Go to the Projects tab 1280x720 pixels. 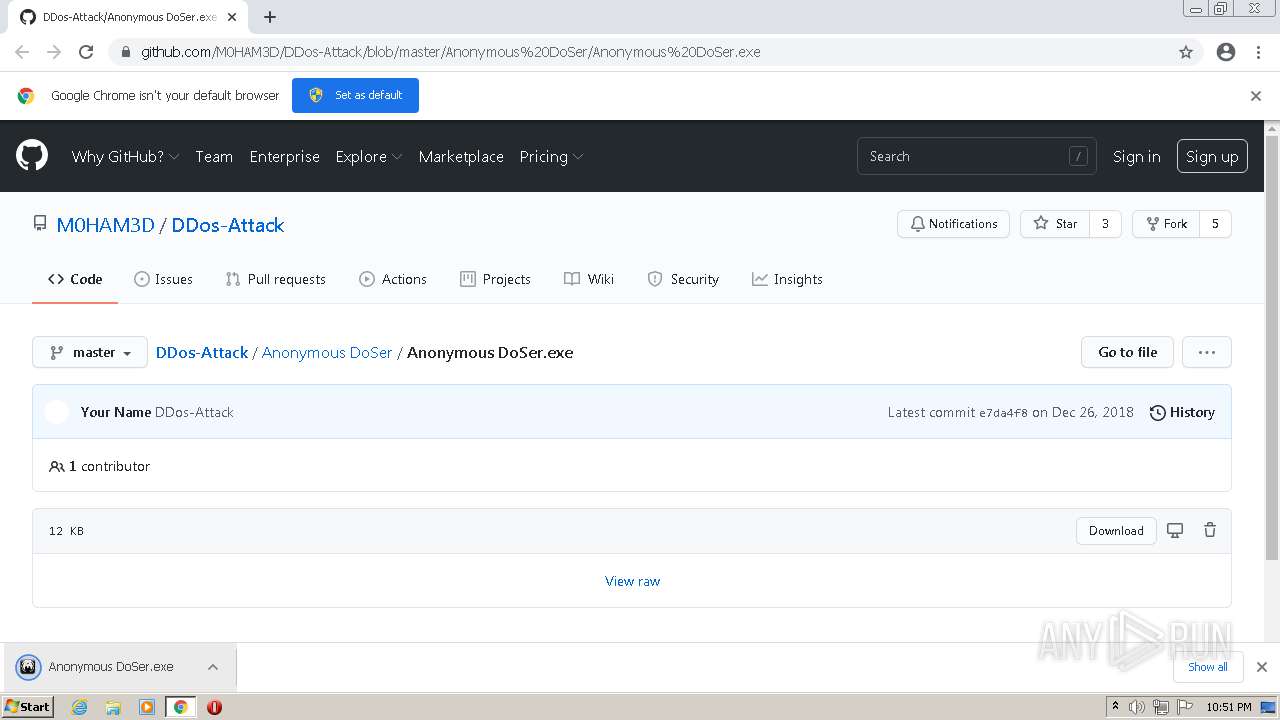click(495, 279)
